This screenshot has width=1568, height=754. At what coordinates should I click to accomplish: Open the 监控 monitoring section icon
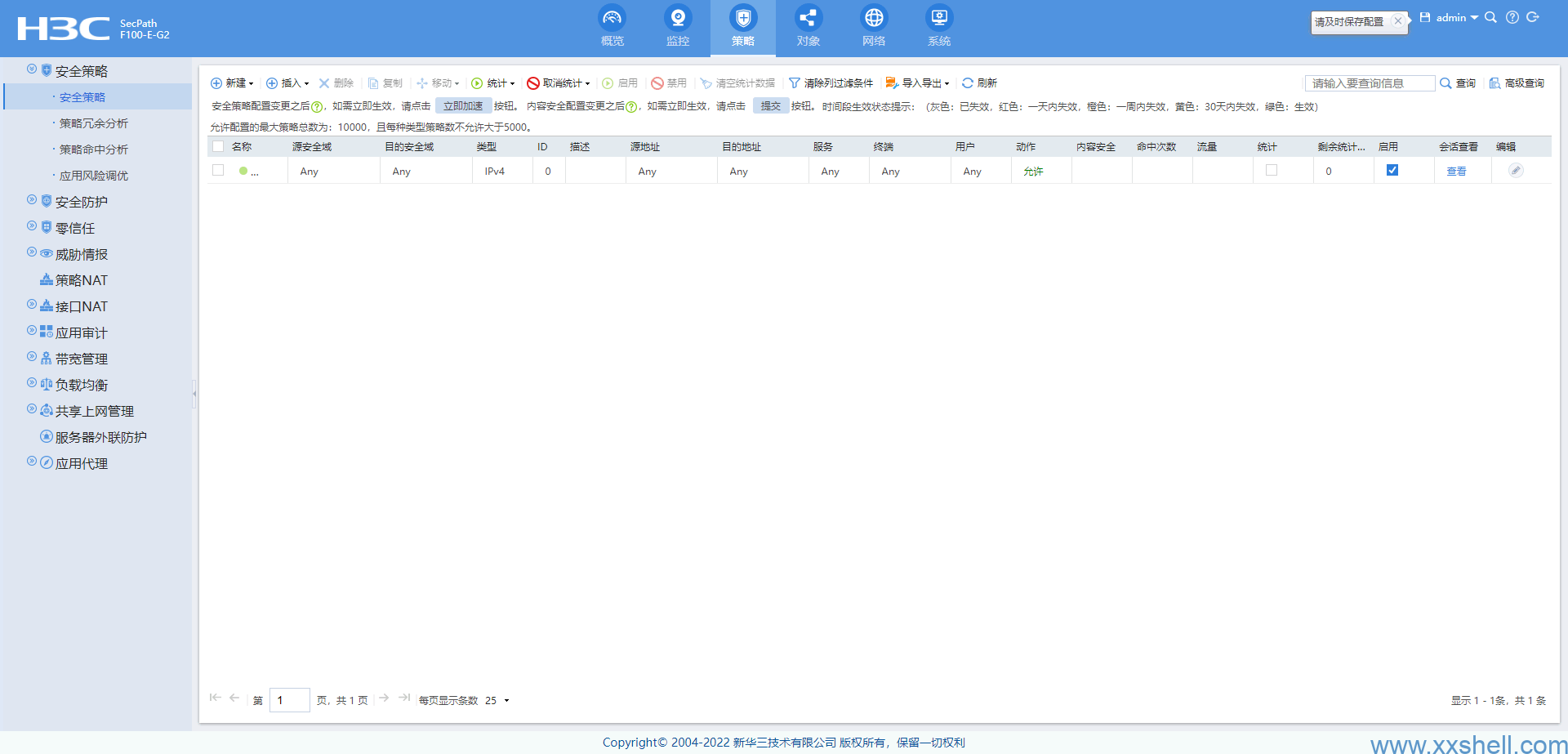pos(677,18)
